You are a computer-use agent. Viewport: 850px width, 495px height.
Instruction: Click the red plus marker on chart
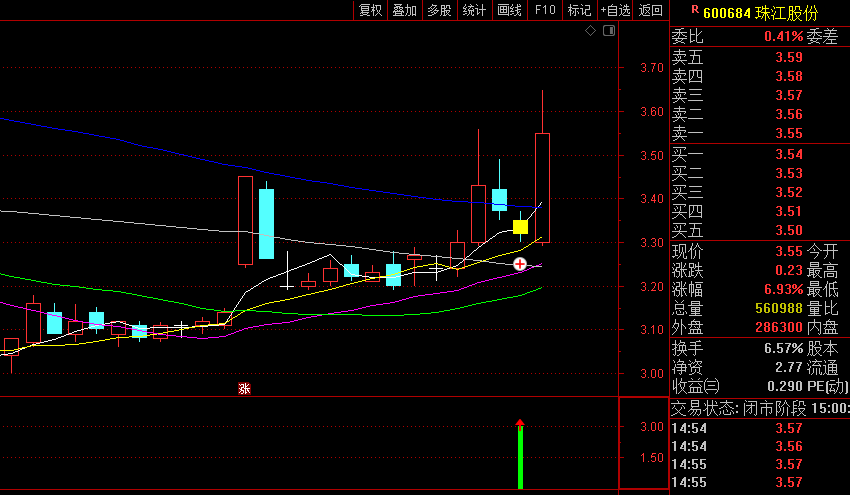pos(520,264)
